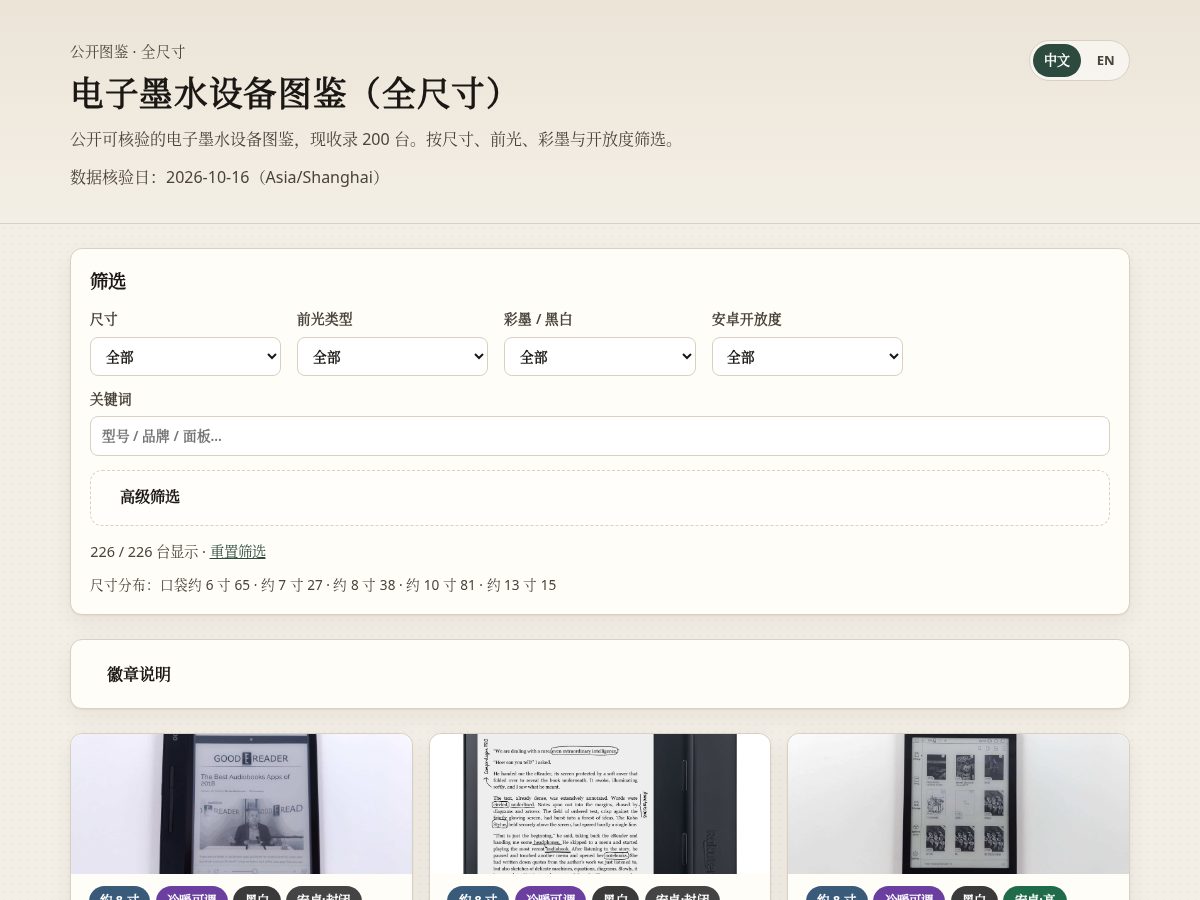Open the Good e-Reader device photo card
This screenshot has width=1200, height=900.
pos(241,804)
